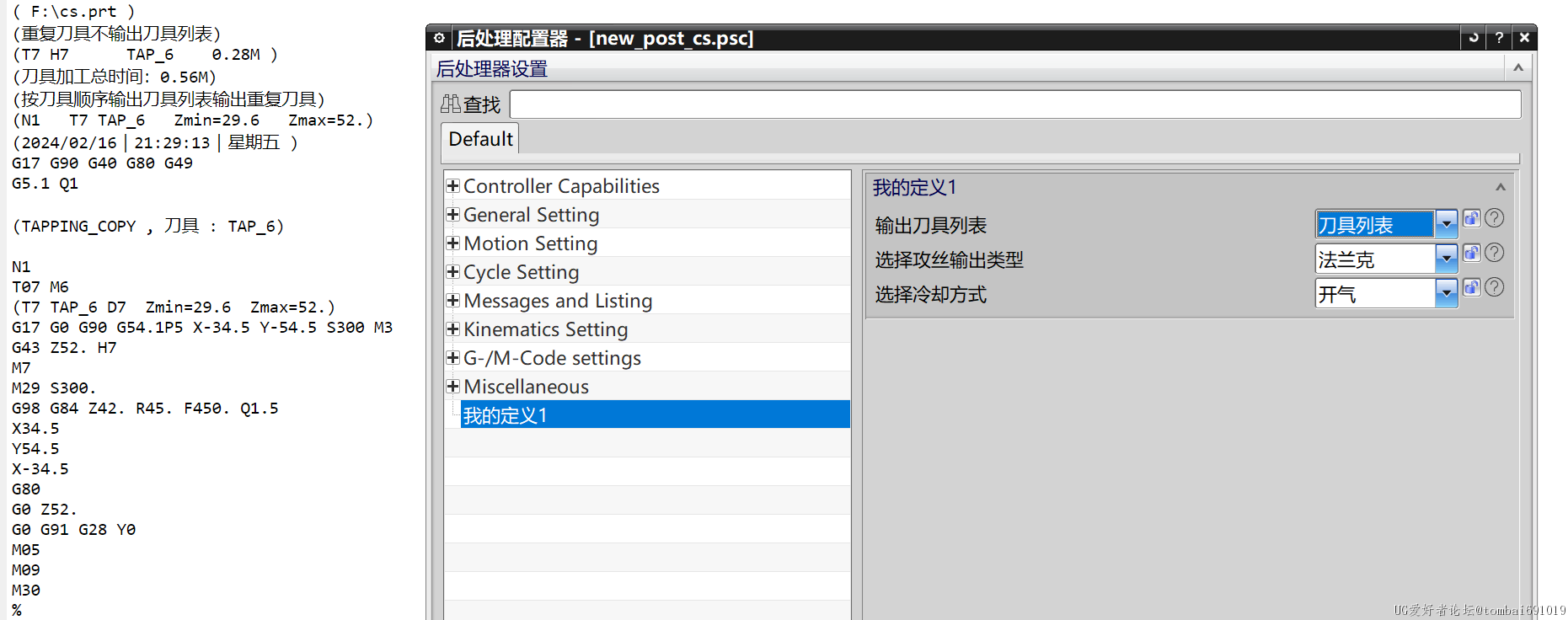Focus the 查找 search input field

tap(1015, 104)
